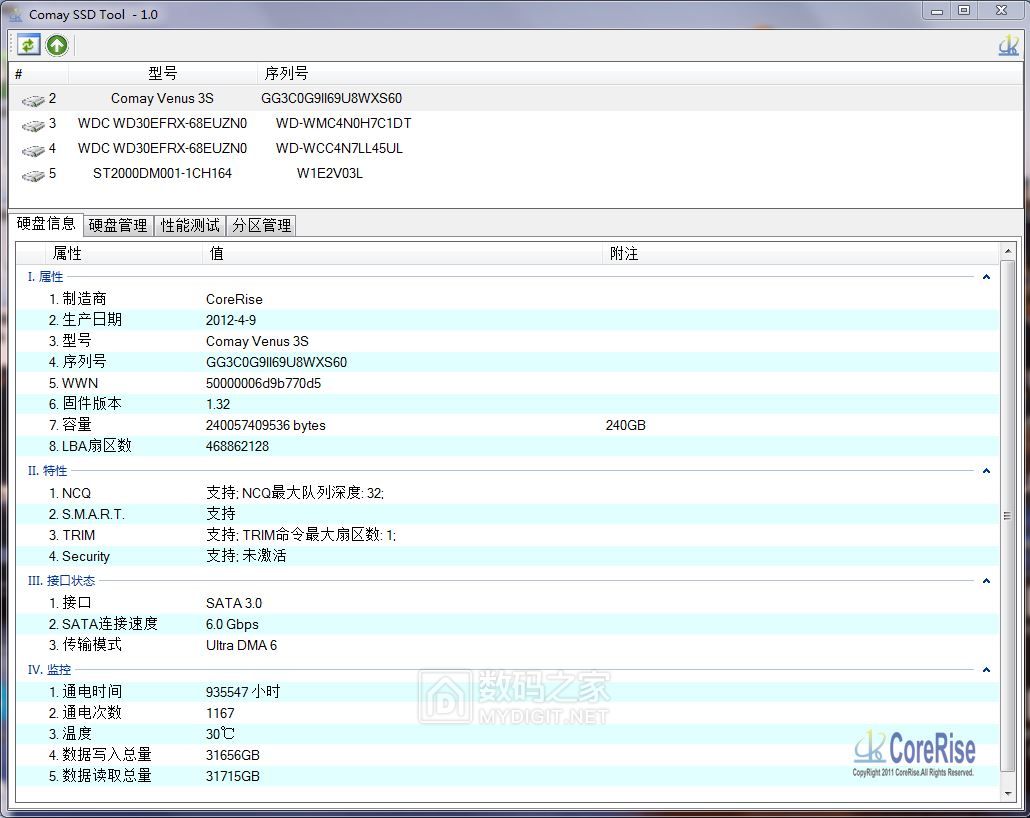Click the 通电次数 value 1167
The image size is (1030, 818).
pyautogui.click(x=220, y=713)
